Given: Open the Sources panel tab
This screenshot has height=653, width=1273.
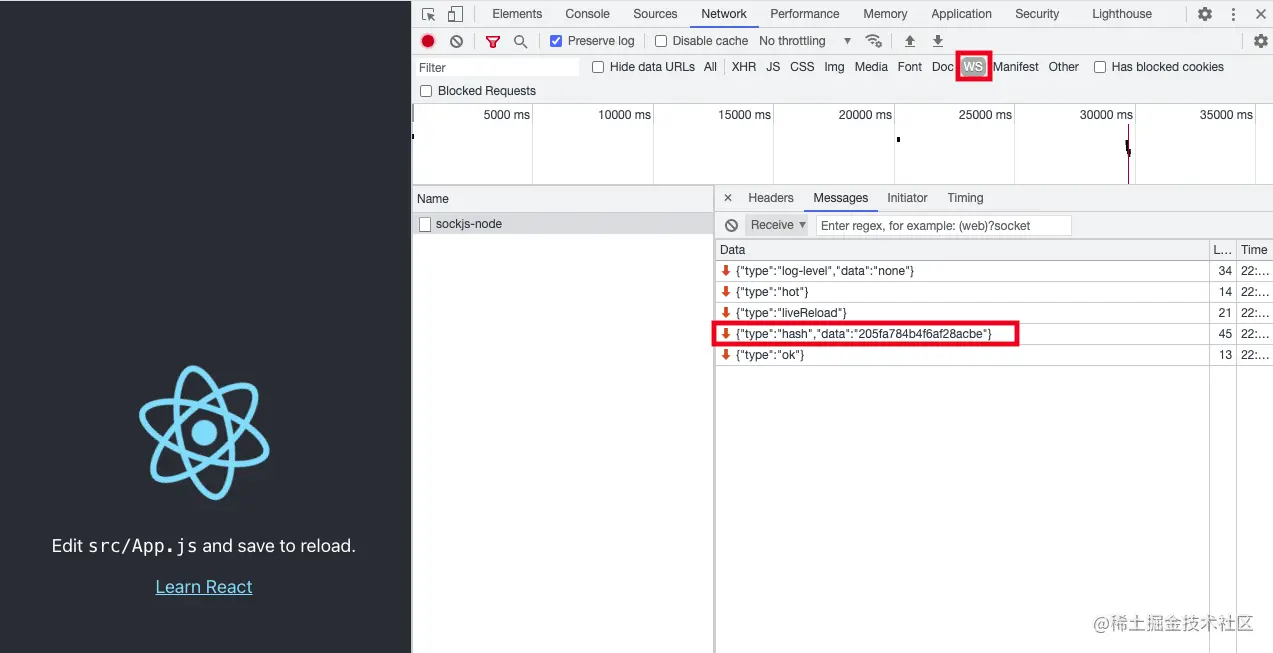Looking at the screenshot, I should click(x=655, y=14).
